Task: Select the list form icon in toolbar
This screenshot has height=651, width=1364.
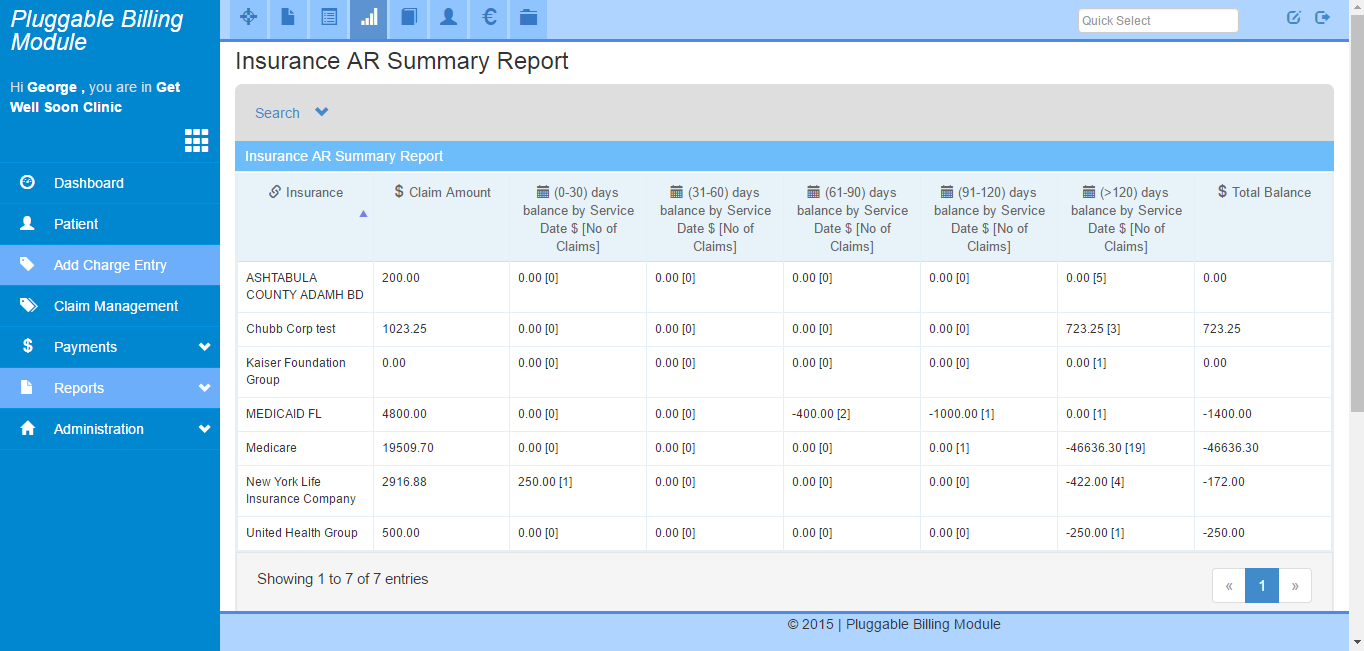Action: pyautogui.click(x=329, y=18)
